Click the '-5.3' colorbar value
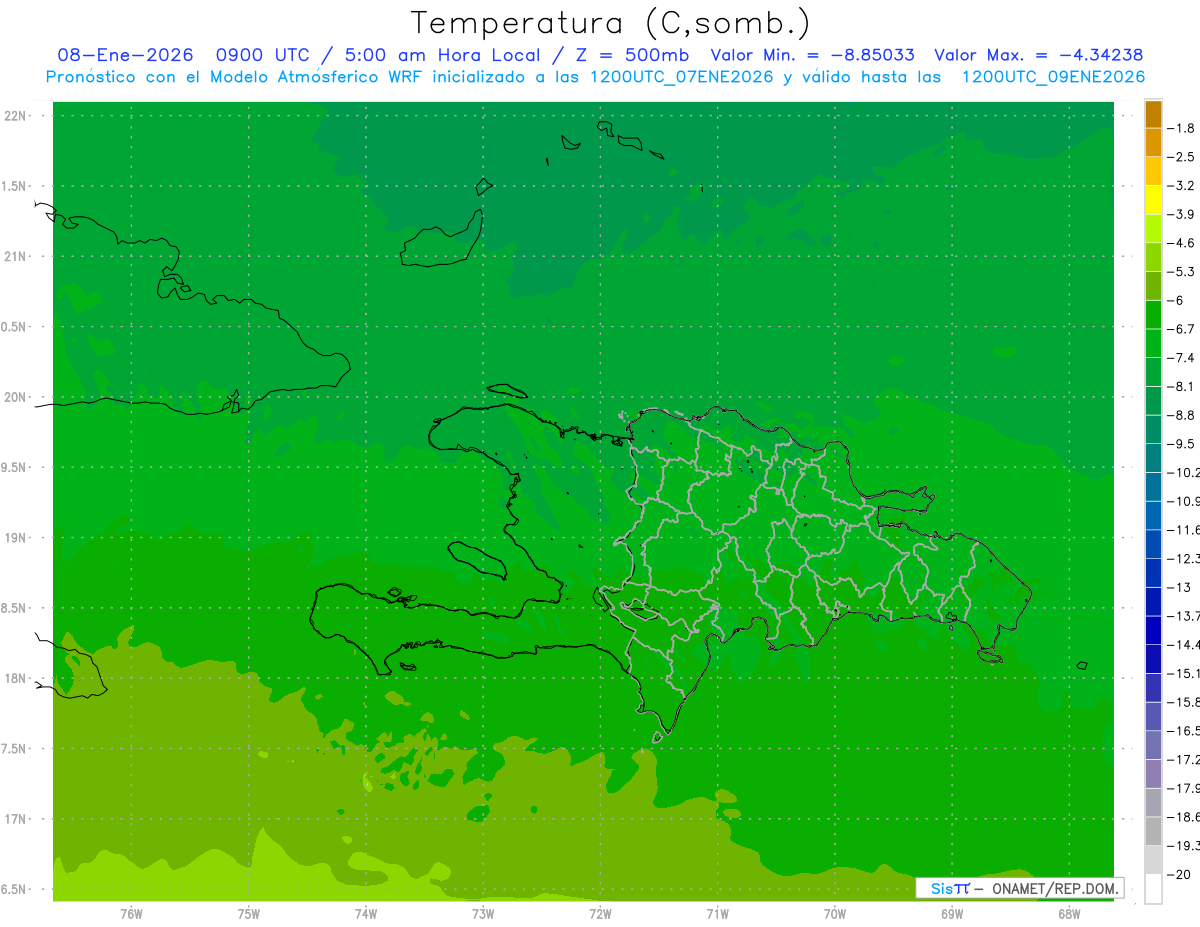This screenshot has height=927, width=1200. [x=1181, y=271]
